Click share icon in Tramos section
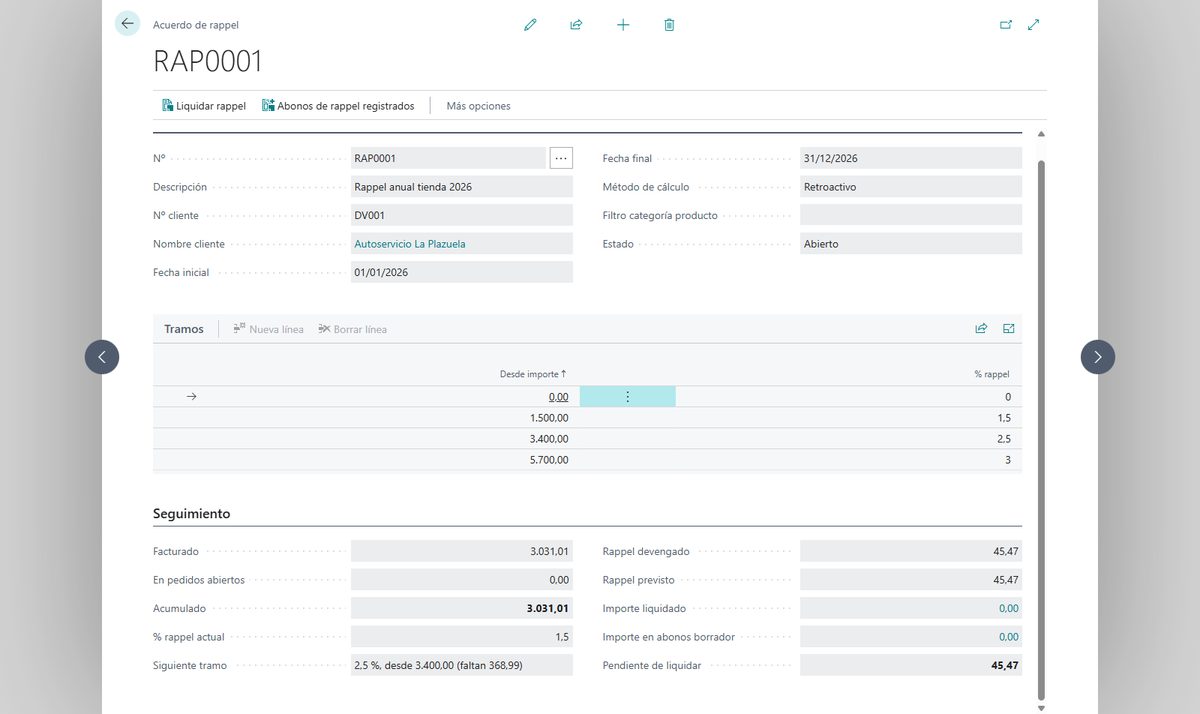Image resolution: width=1200 pixels, height=714 pixels. 981,328
